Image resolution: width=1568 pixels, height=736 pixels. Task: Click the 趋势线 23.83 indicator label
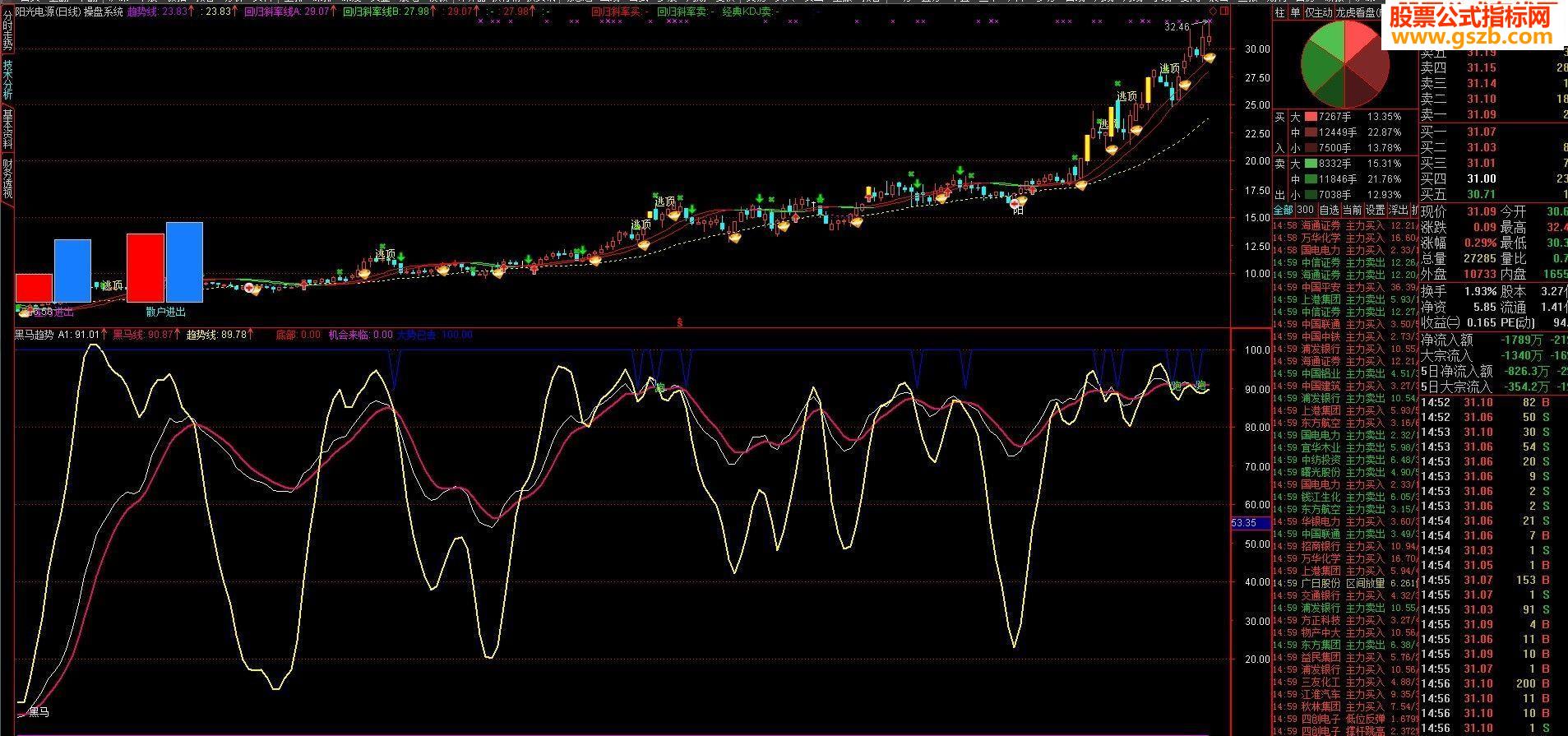coord(160,12)
